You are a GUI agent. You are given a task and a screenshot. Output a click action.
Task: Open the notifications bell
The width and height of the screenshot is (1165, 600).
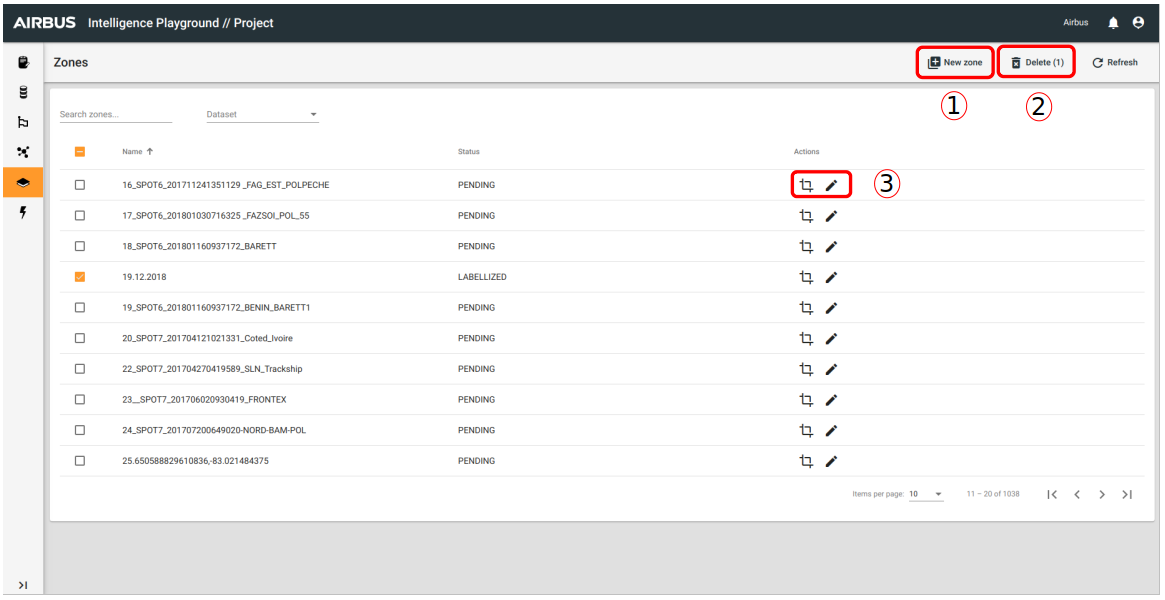click(1113, 23)
